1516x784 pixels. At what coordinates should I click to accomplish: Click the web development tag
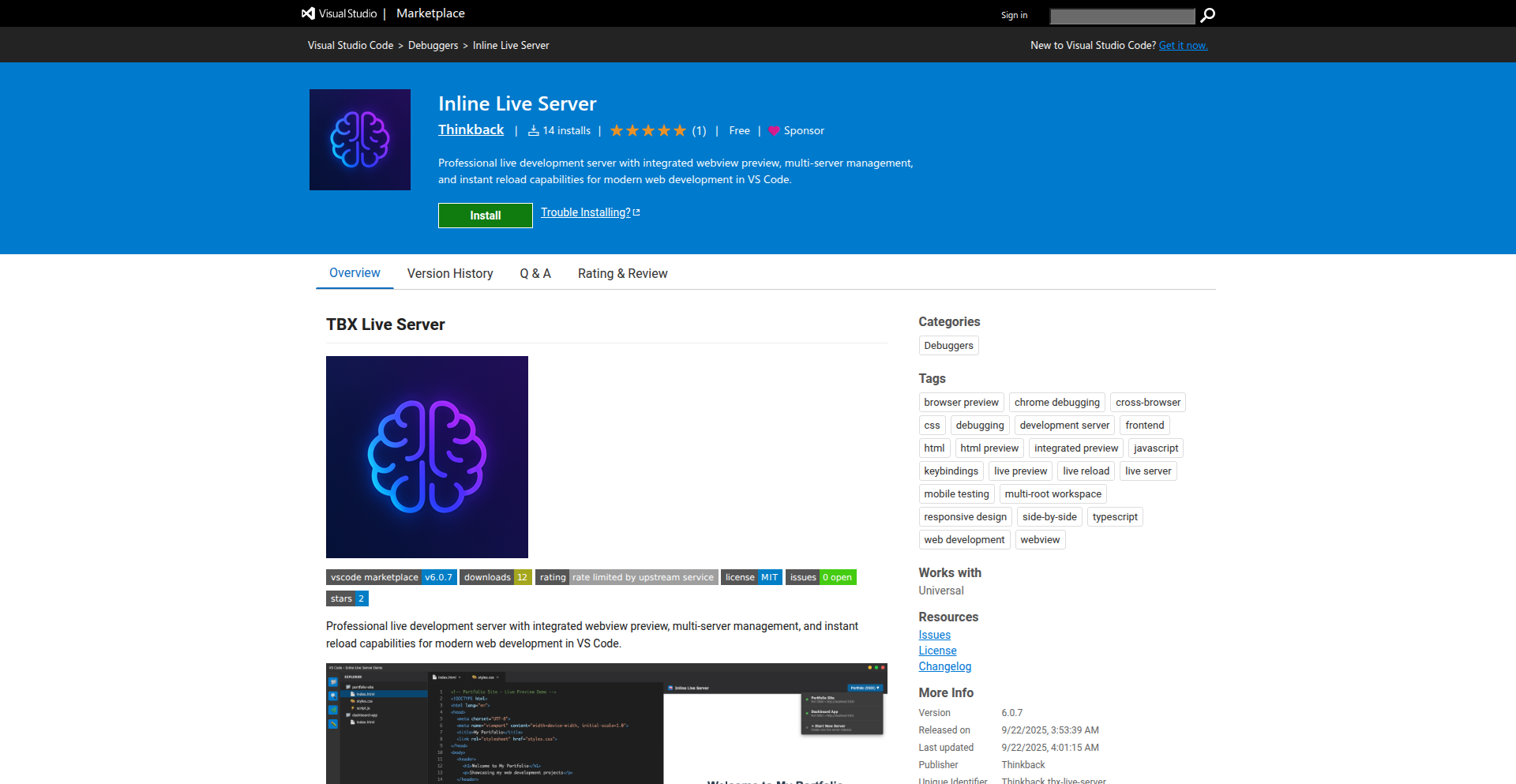tap(964, 540)
